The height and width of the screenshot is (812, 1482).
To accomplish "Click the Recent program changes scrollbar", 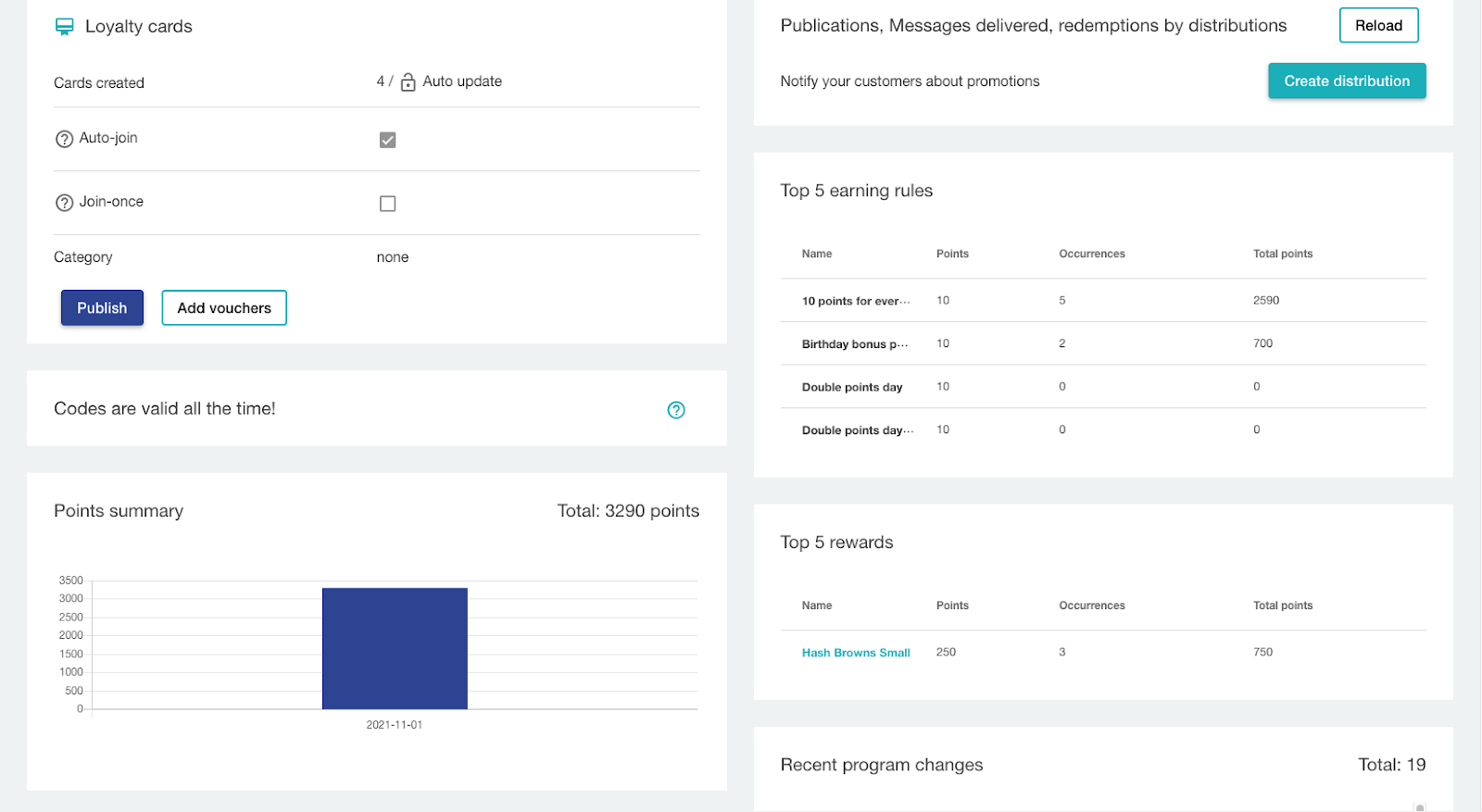I will click(1419, 806).
